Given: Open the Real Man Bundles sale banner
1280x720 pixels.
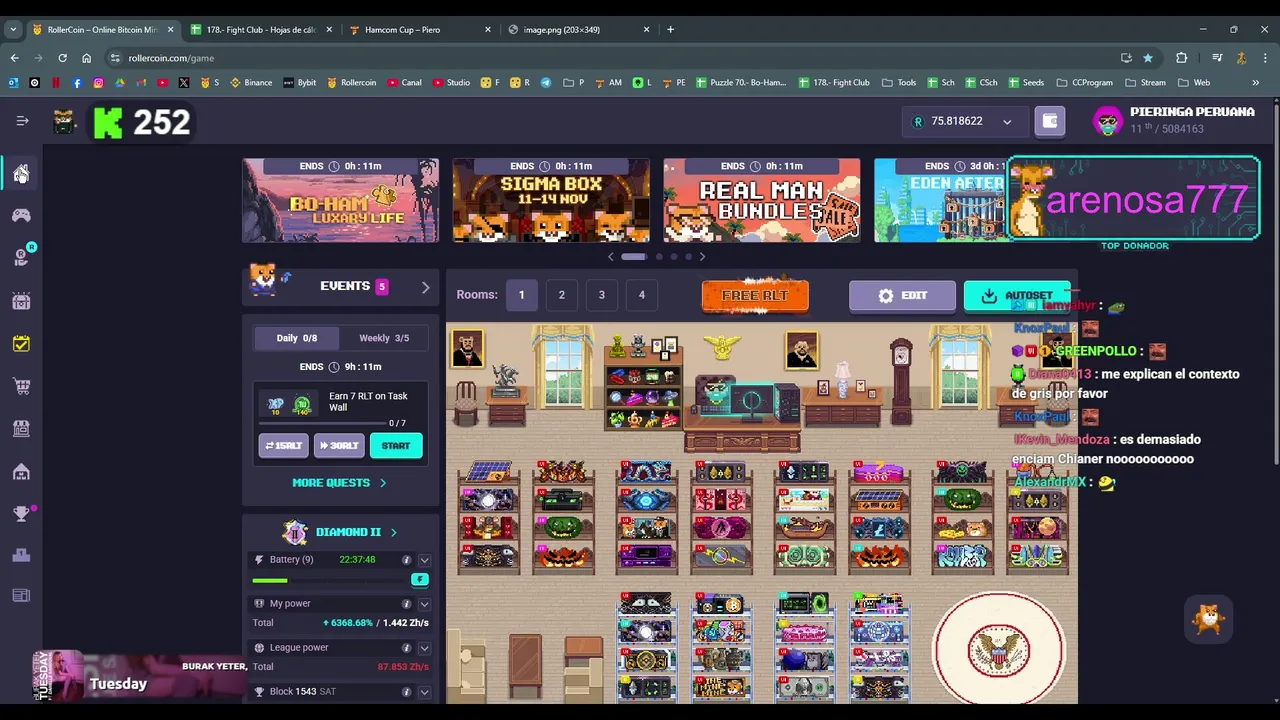Looking at the screenshot, I should (762, 200).
